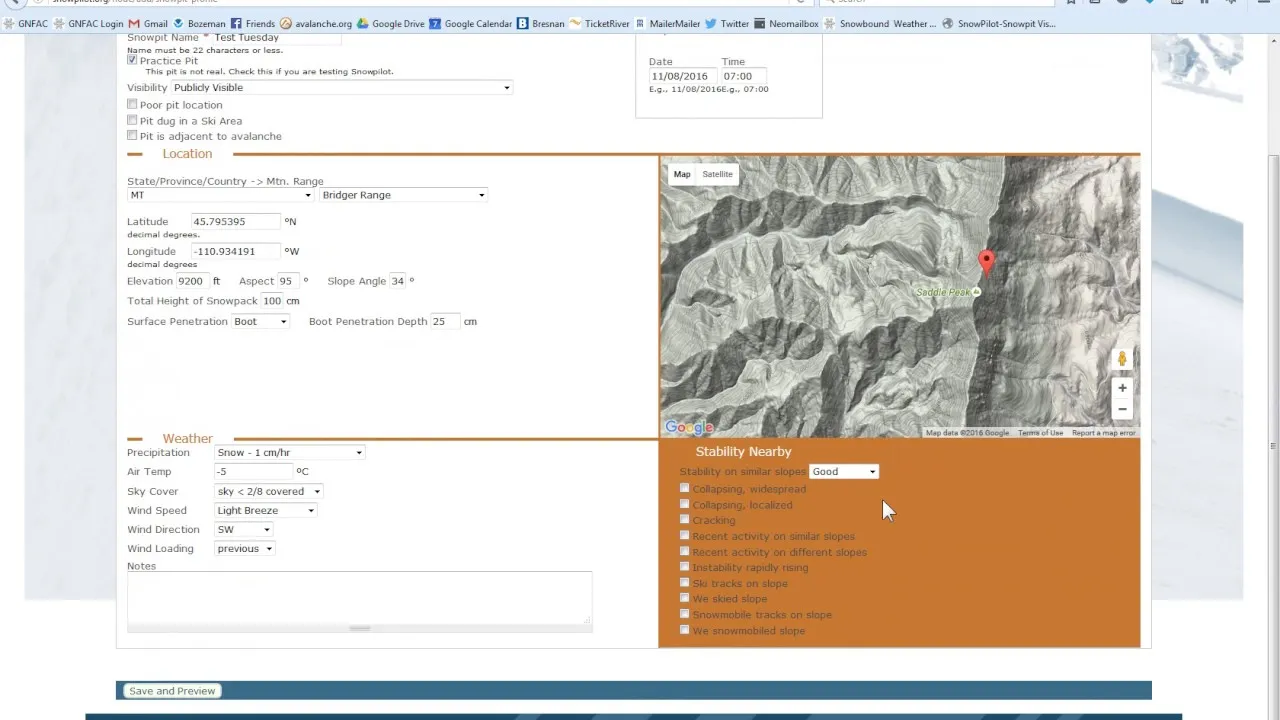Check Recent activity on similar slopes
Viewport: 1280px width, 720px height.
pos(685,535)
